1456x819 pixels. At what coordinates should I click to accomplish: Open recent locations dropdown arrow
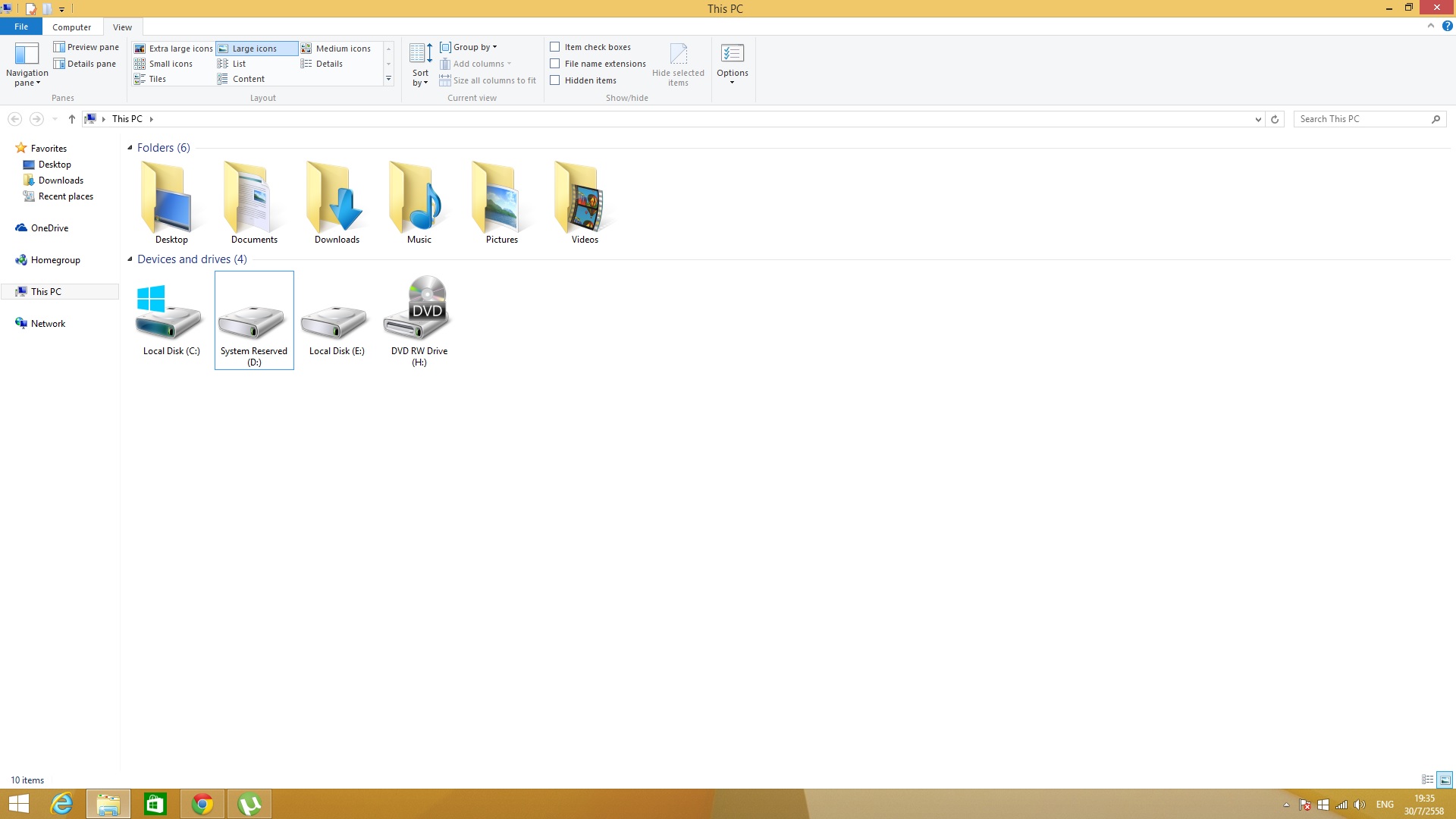click(x=55, y=119)
